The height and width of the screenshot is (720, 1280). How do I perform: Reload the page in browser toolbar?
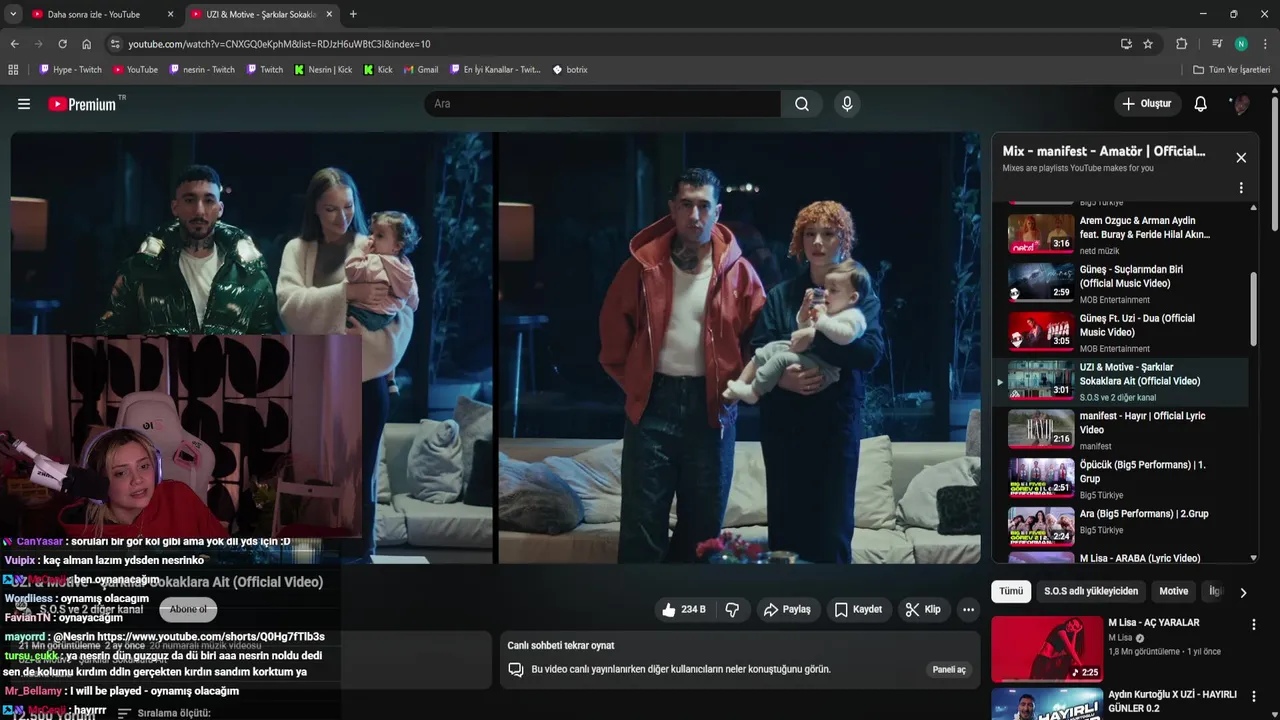click(62, 44)
